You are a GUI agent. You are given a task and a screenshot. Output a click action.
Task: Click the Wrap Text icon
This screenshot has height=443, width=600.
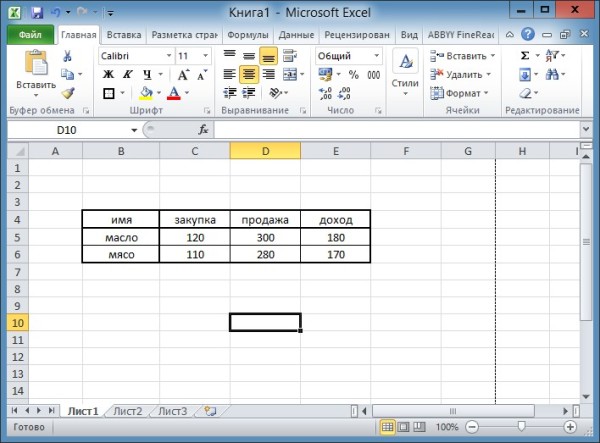coord(290,56)
